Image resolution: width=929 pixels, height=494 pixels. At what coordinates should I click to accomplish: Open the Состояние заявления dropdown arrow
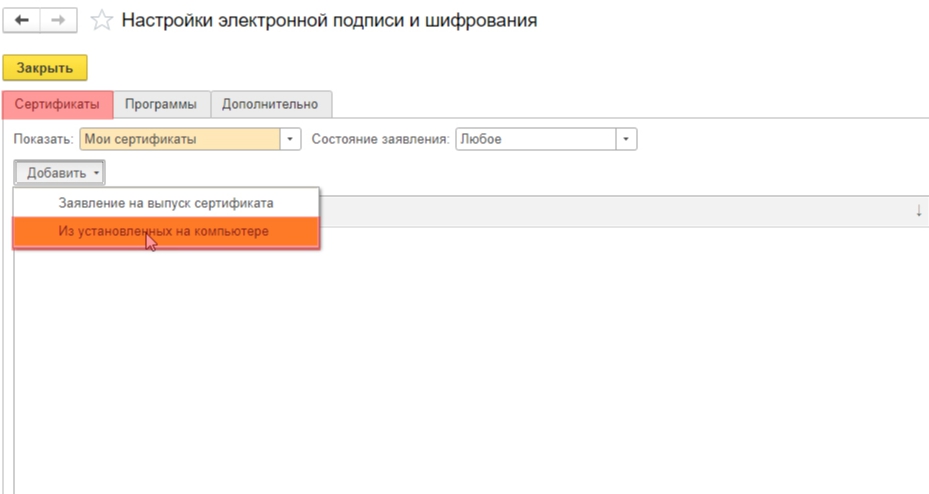(x=627, y=139)
